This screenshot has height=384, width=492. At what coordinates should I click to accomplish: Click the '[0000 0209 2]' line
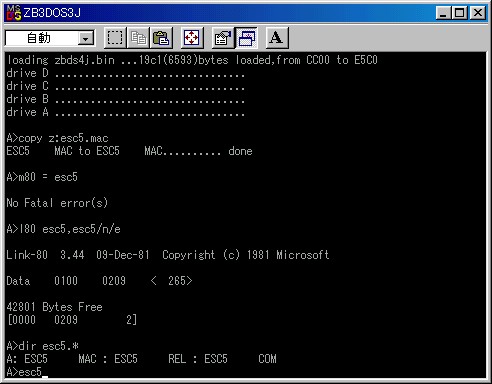click(x=72, y=320)
